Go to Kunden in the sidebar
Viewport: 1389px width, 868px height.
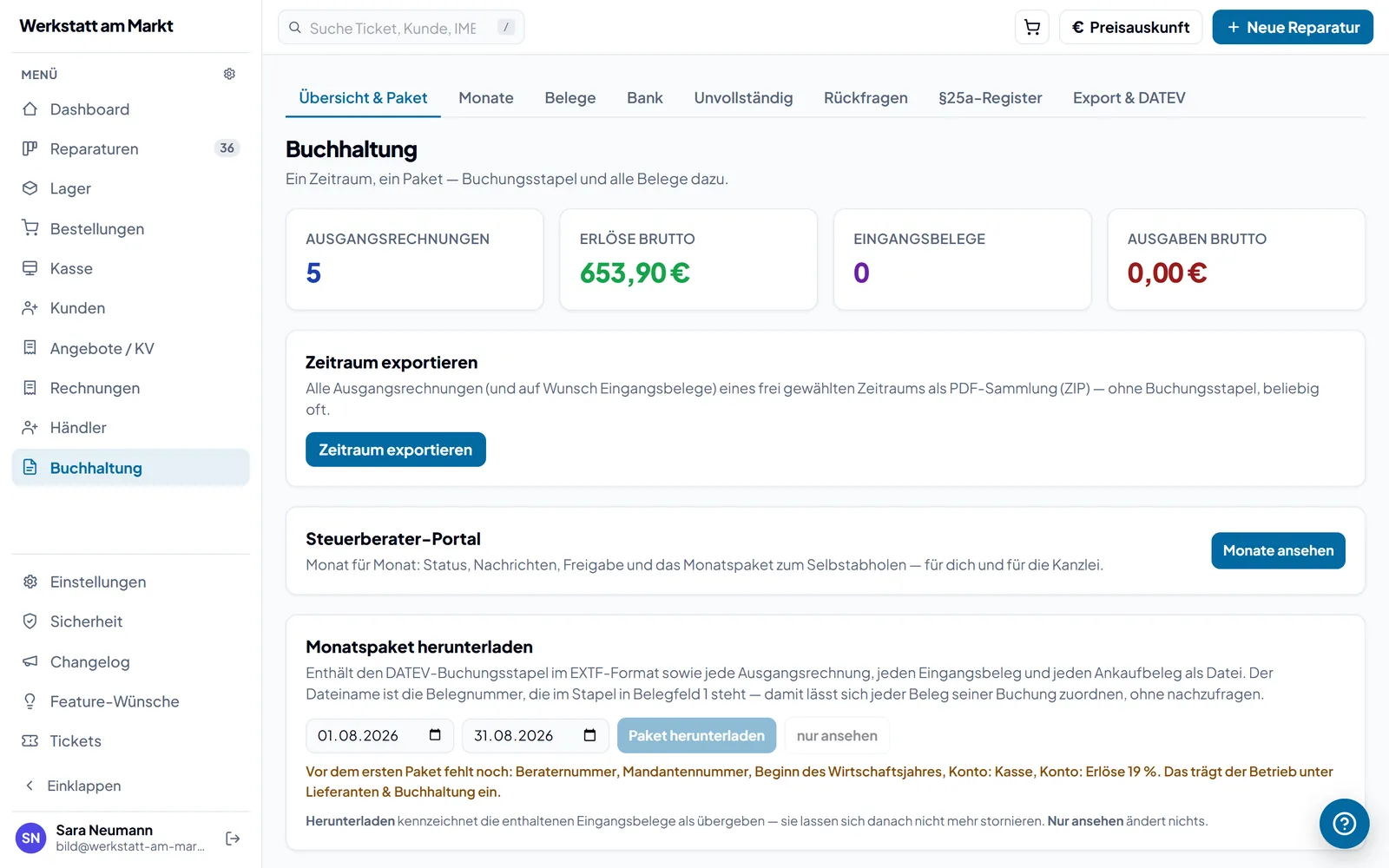click(130, 308)
